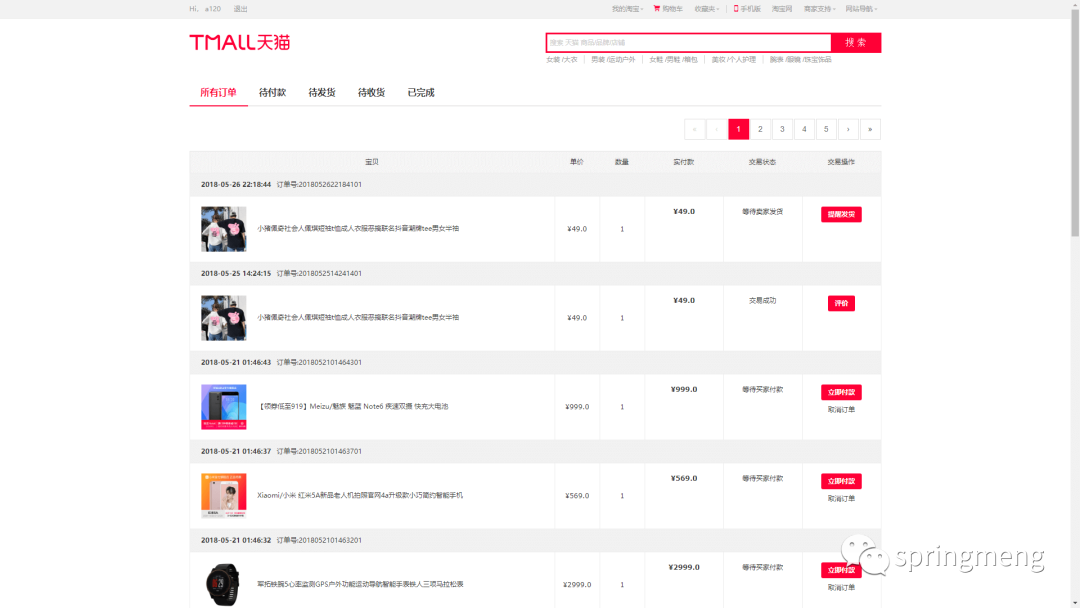The height and width of the screenshot is (608, 1080).
Task: Click 提醒发货 for order 2018052622184101
Action: pos(841,214)
